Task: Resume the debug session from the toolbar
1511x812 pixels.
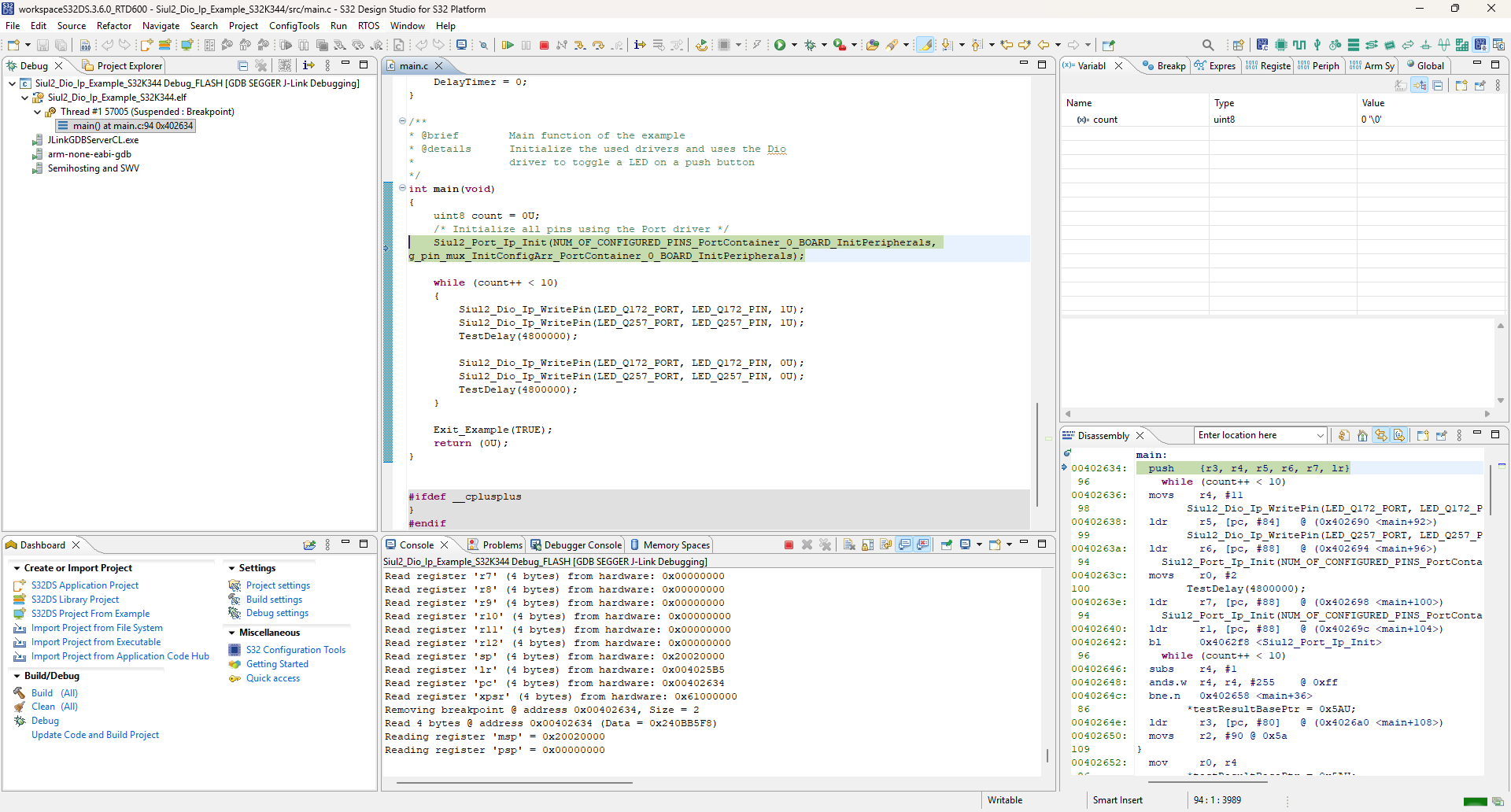Action: pyautogui.click(x=508, y=46)
